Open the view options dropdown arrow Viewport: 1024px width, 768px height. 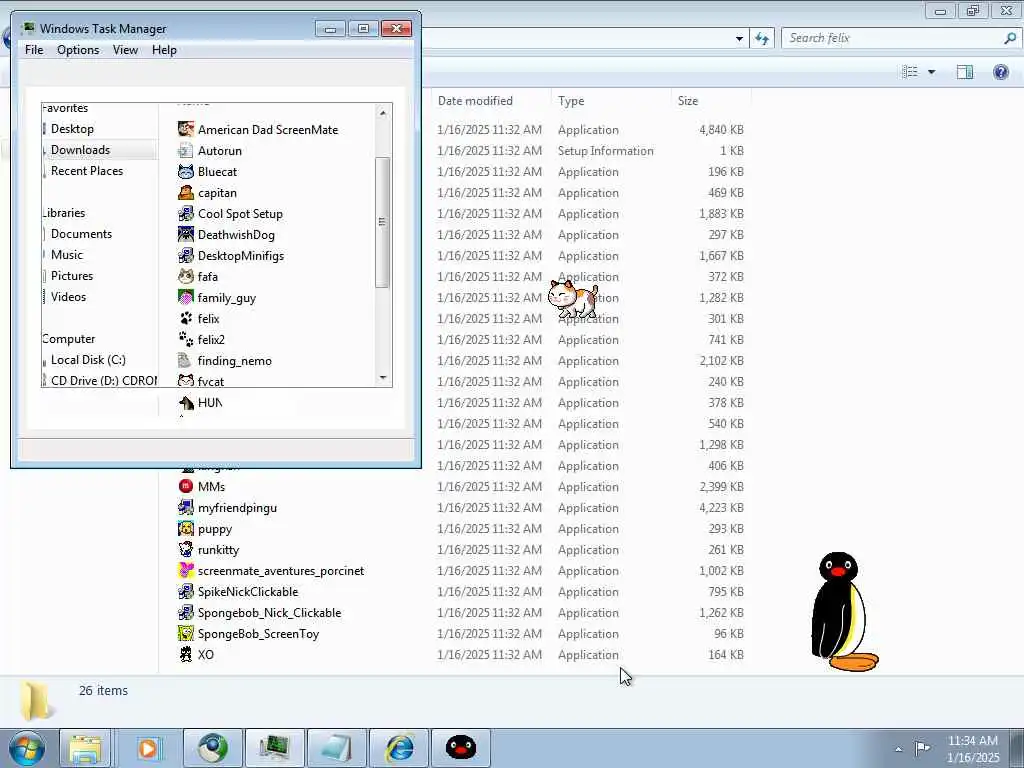(x=931, y=72)
